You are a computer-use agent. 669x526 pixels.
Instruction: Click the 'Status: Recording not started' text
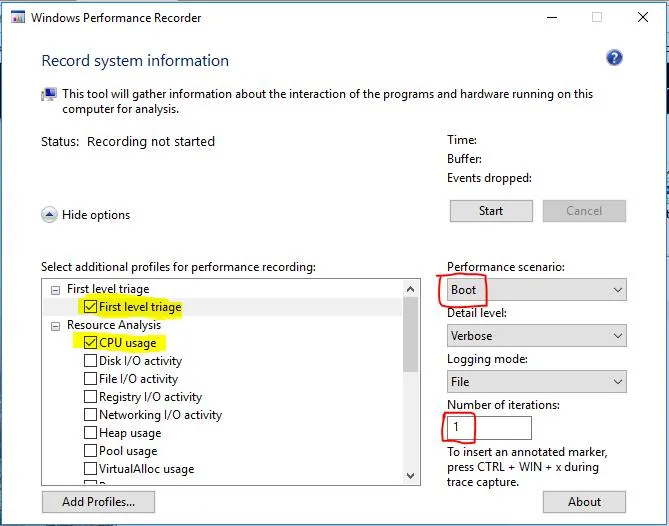(x=128, y=141)
